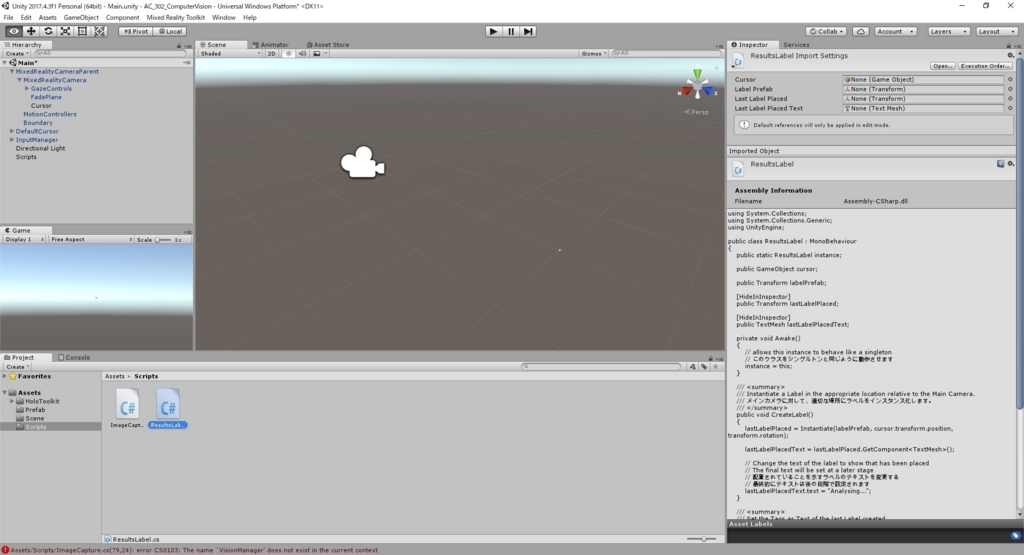Switch to the Asset Store tab
The width and height of the screenshot is (1024, 555).
pos(328,45)
